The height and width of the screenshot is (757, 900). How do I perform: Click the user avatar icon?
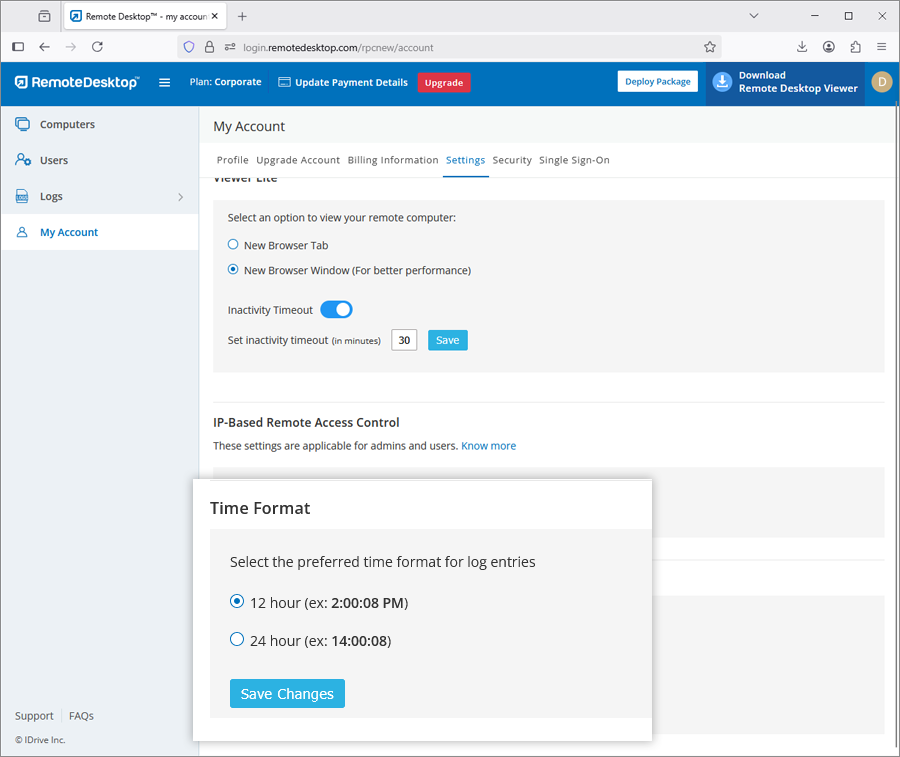click(881, 83)
